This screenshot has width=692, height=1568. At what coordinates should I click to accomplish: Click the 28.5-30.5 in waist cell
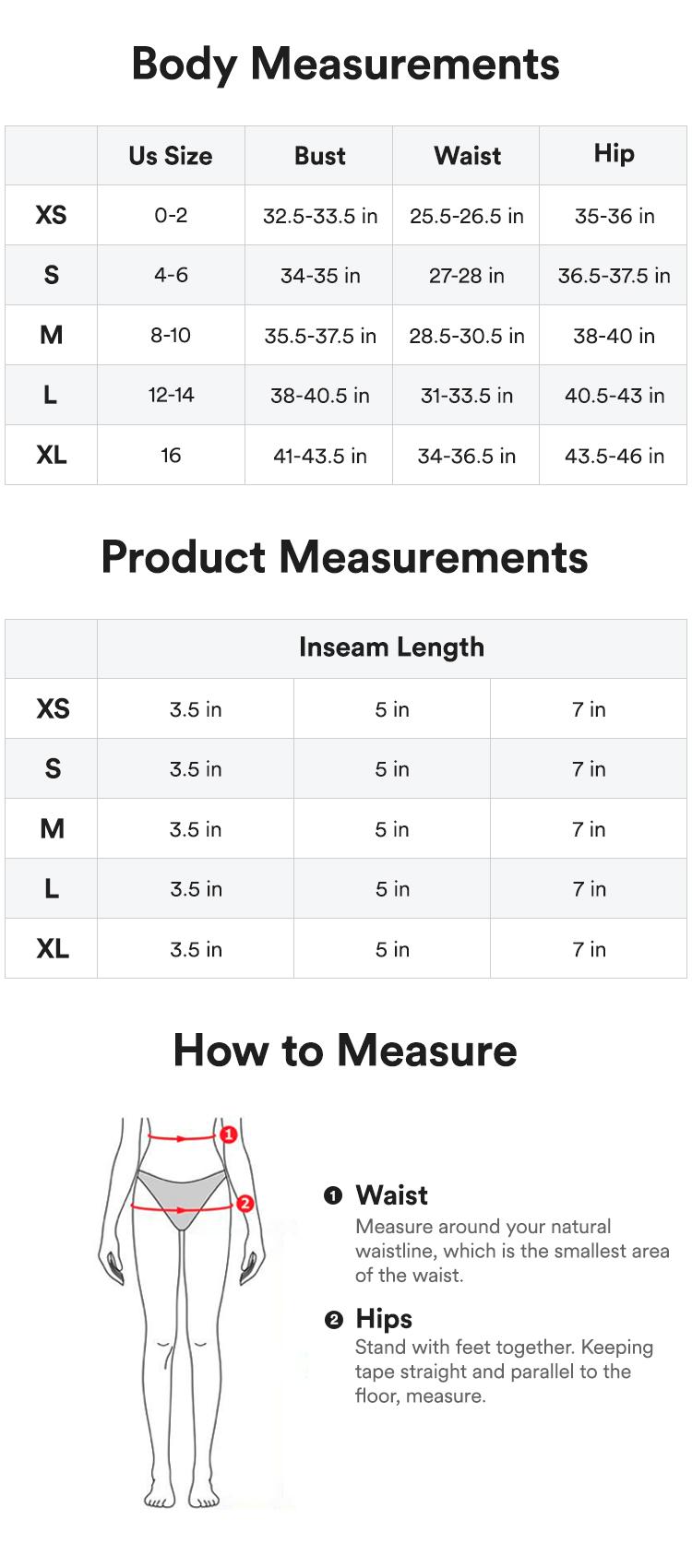click(x=466, y=336)
